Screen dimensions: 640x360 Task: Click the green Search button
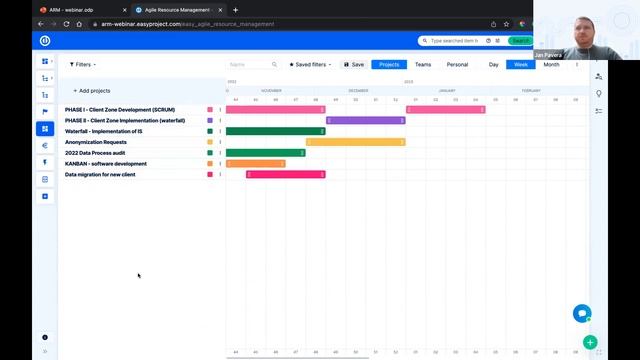[x=520, y=41]
